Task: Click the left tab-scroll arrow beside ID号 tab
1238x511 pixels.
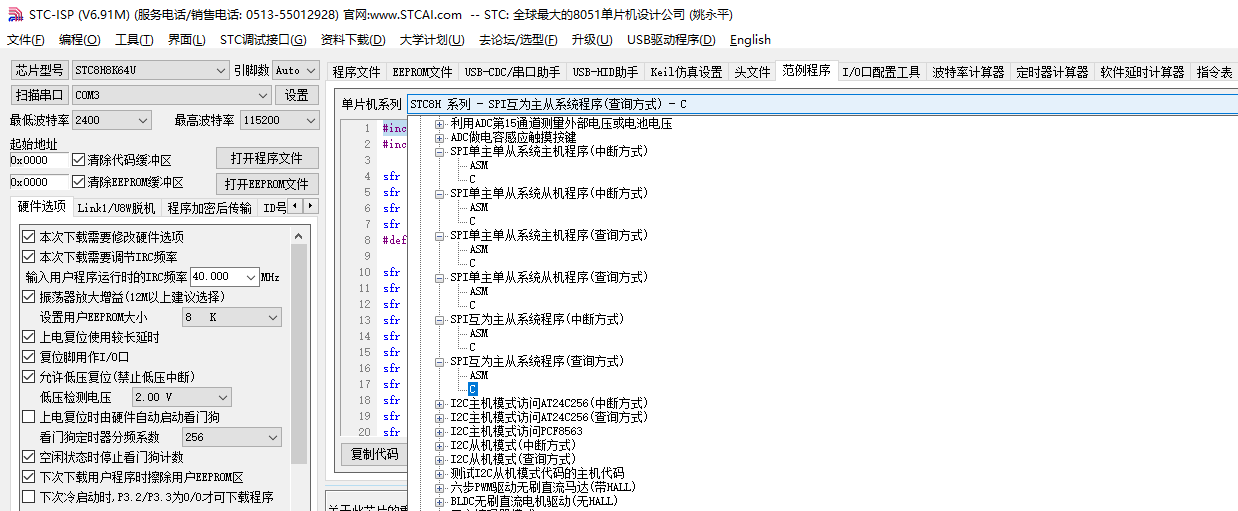Action: coord(295,206)
